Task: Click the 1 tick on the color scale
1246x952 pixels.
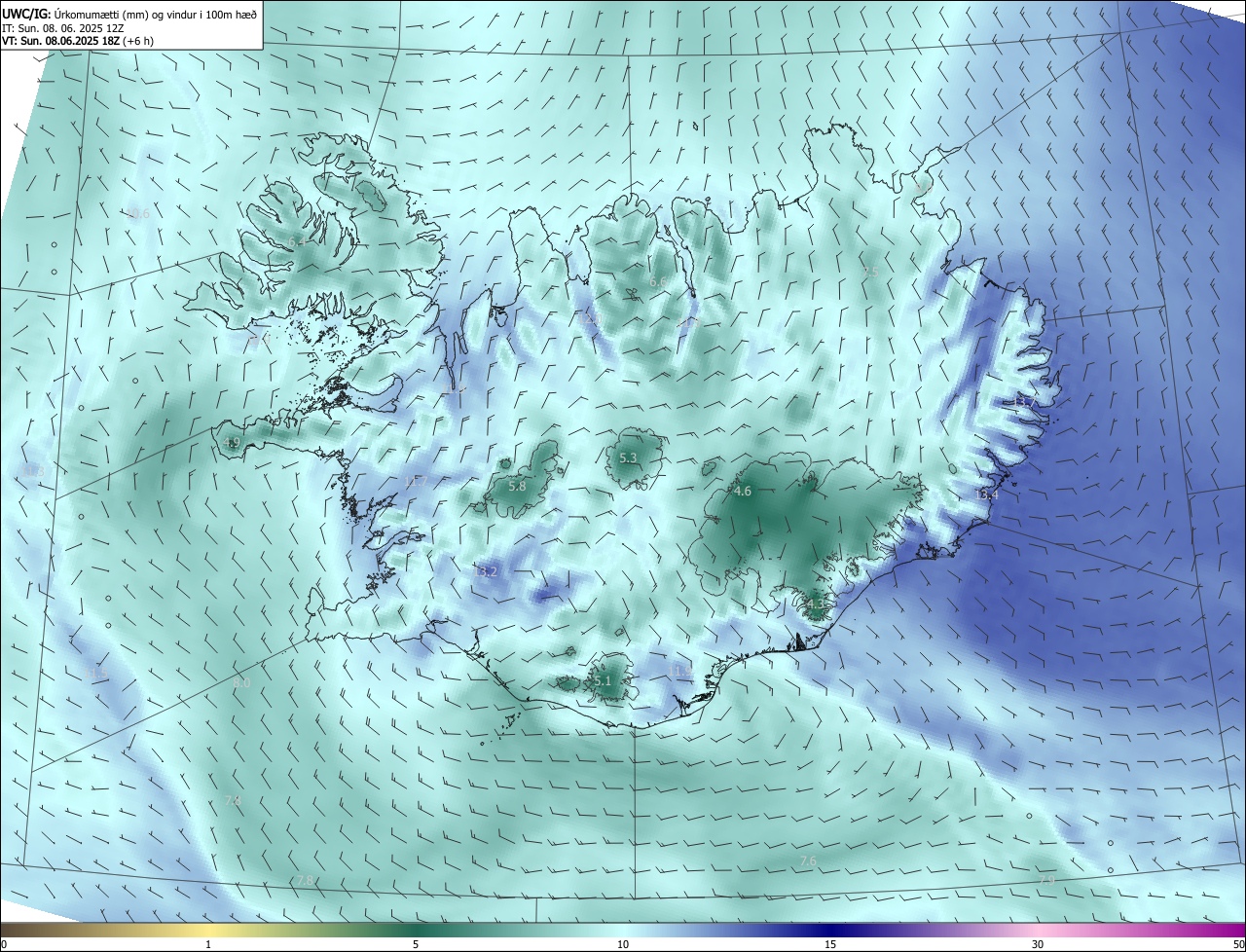Action: (208, 944)
